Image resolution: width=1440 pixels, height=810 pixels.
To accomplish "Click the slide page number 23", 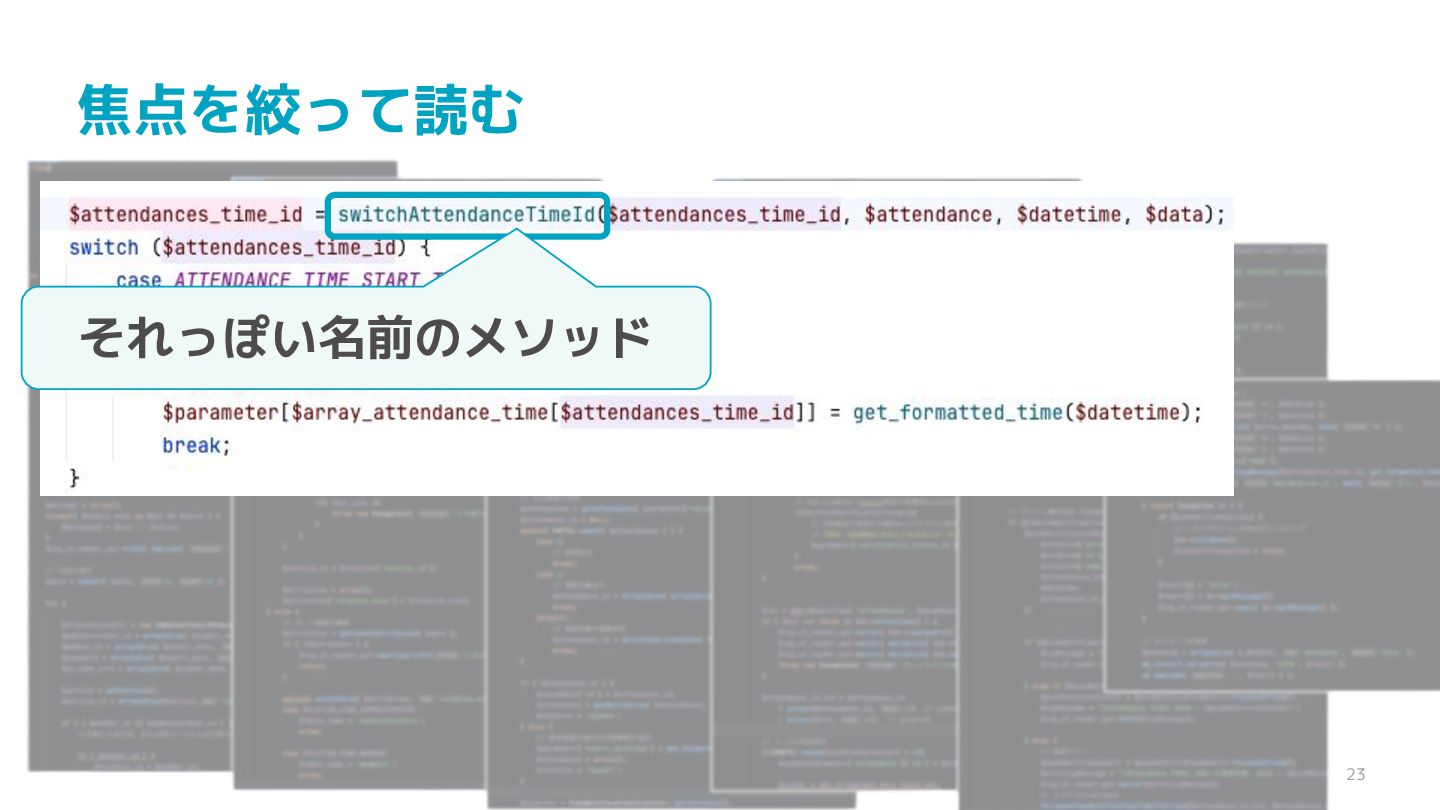I will (1356, 774).
